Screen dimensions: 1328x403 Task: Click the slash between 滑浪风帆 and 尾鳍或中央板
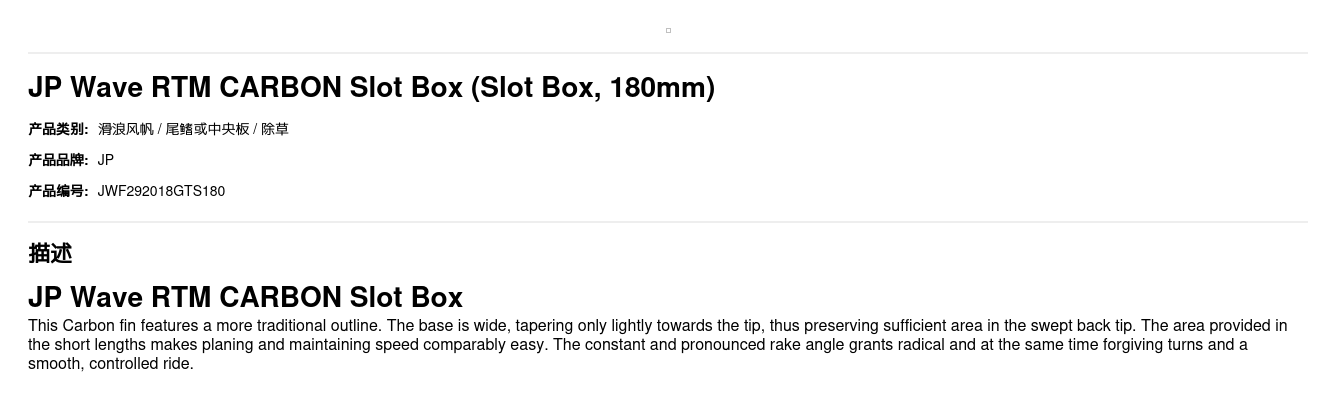[x=160, y=129]
